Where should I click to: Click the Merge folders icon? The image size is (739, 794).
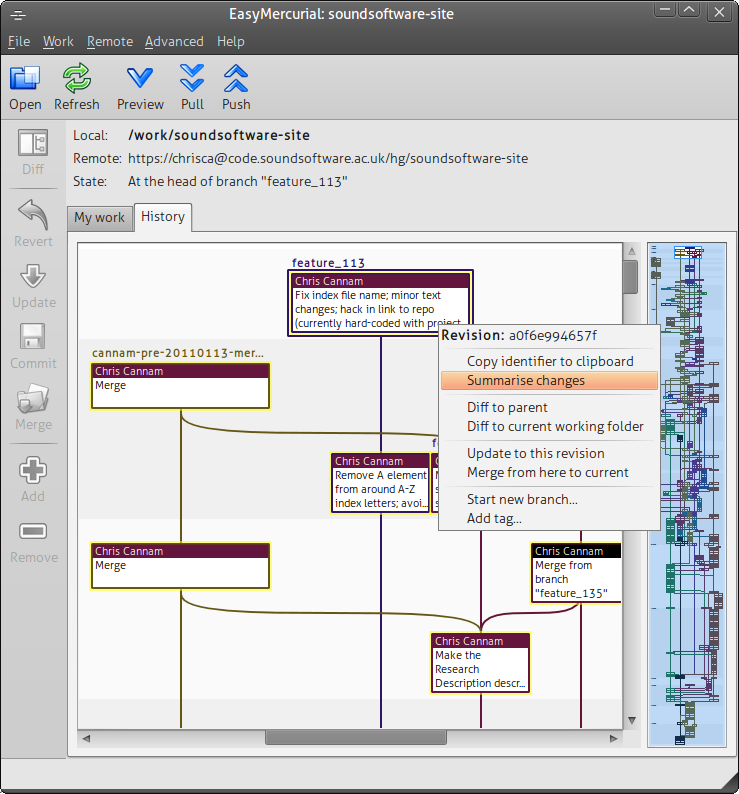[33, 398]
